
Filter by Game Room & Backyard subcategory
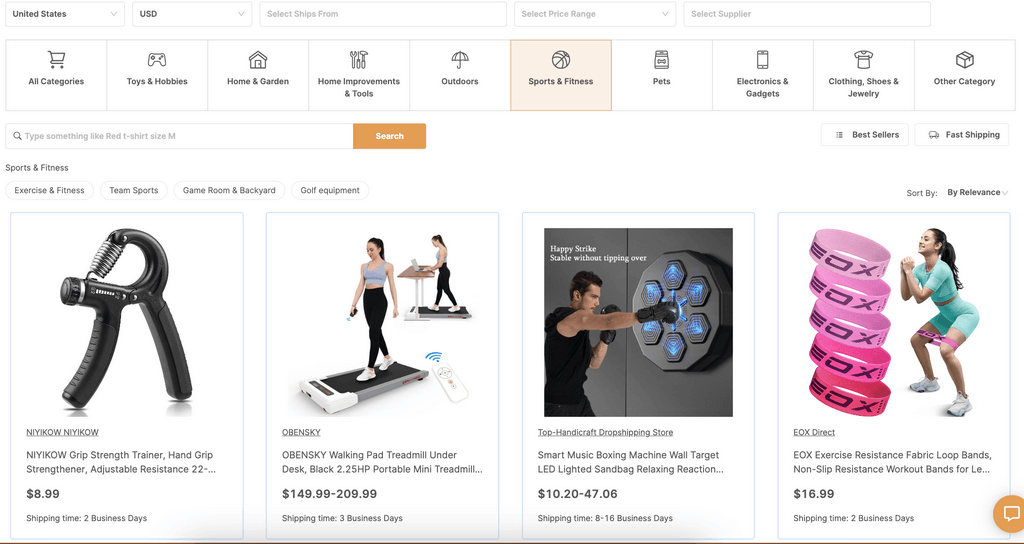tap(229, 190)
